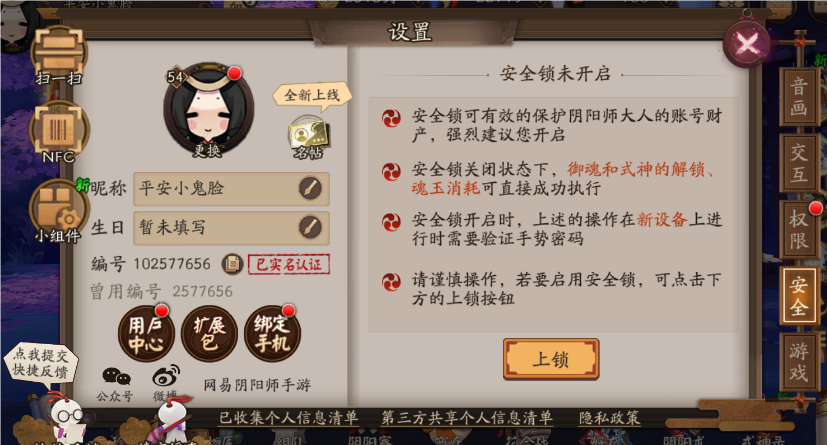Click the 上锁 lock button

551,360
